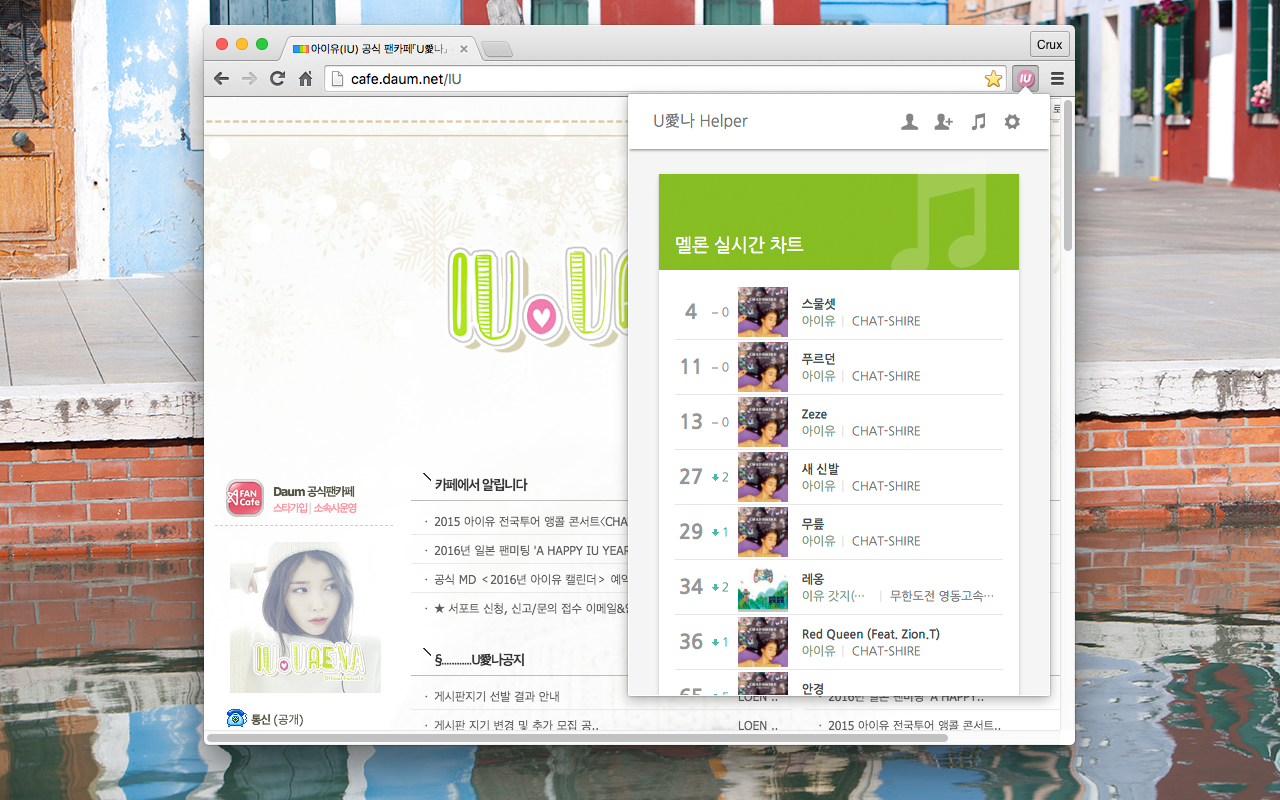Image resolution: width=1280 pixels, height=800 pixels.
Task: Go back with the browser back arrow
Action: click(x=222, y=78)
